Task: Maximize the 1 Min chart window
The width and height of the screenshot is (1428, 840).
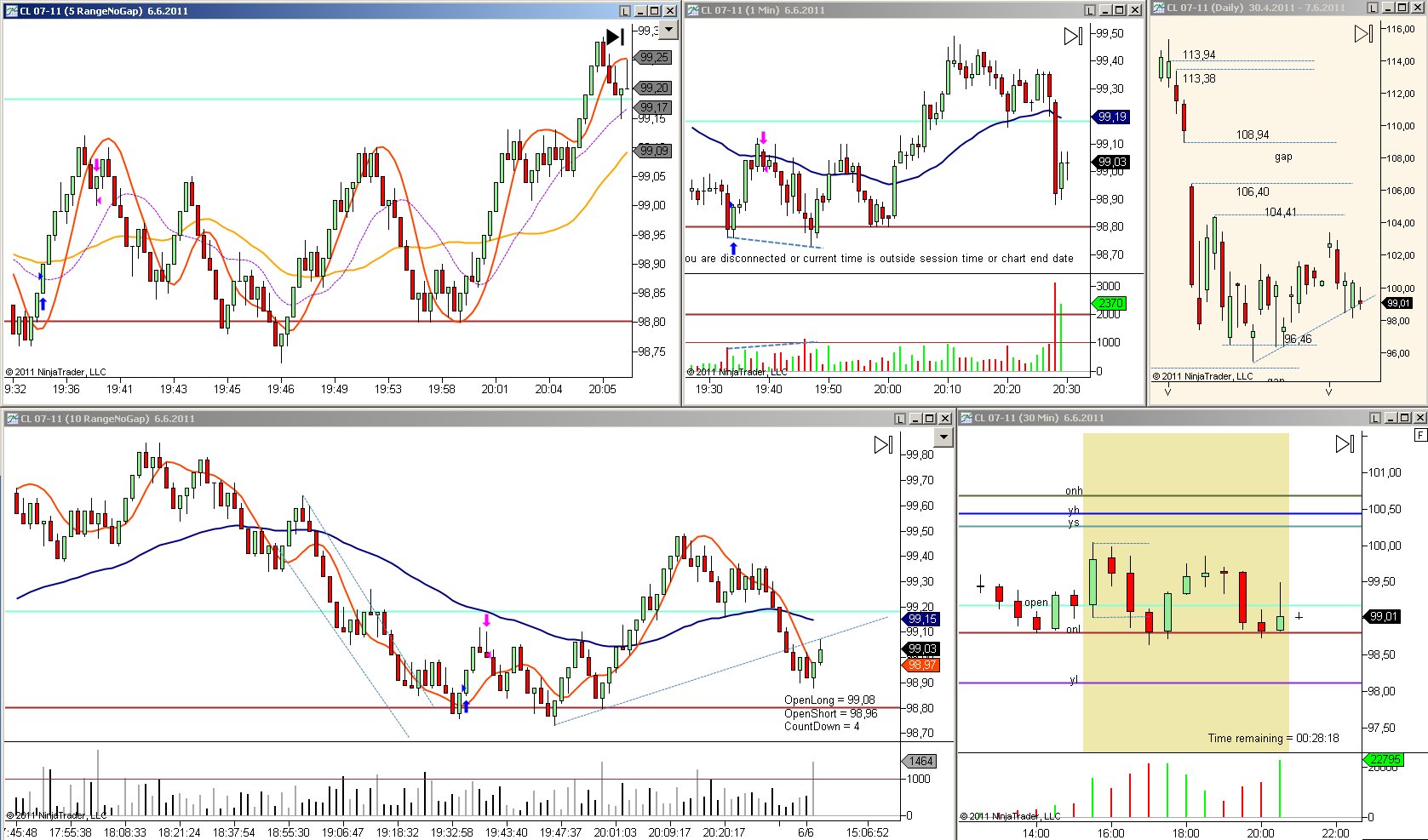Action: coord(1120,10)
